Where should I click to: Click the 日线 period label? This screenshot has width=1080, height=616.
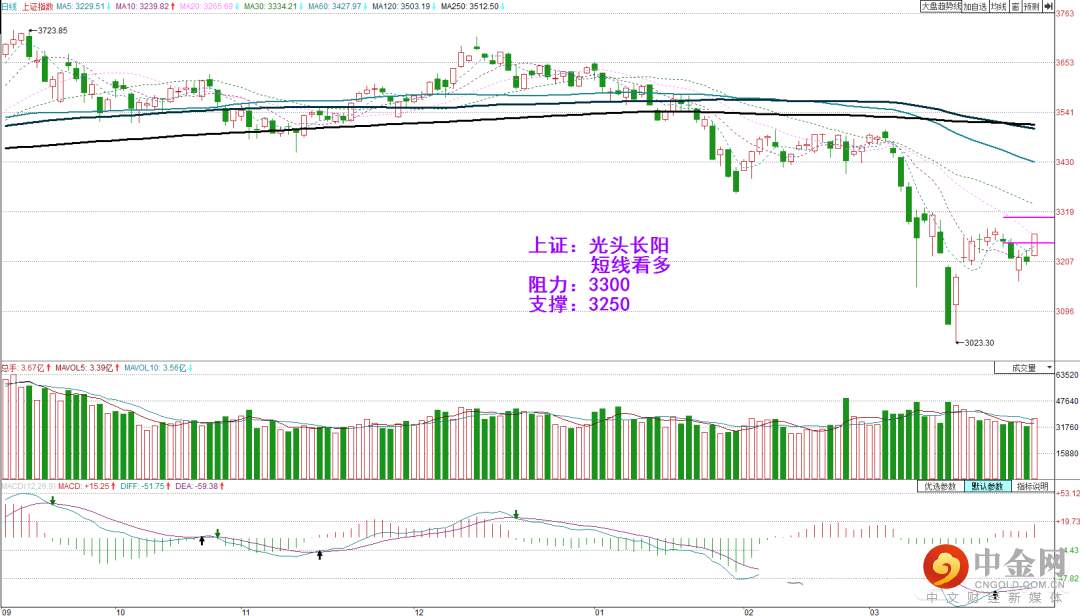tap(9, 6)
